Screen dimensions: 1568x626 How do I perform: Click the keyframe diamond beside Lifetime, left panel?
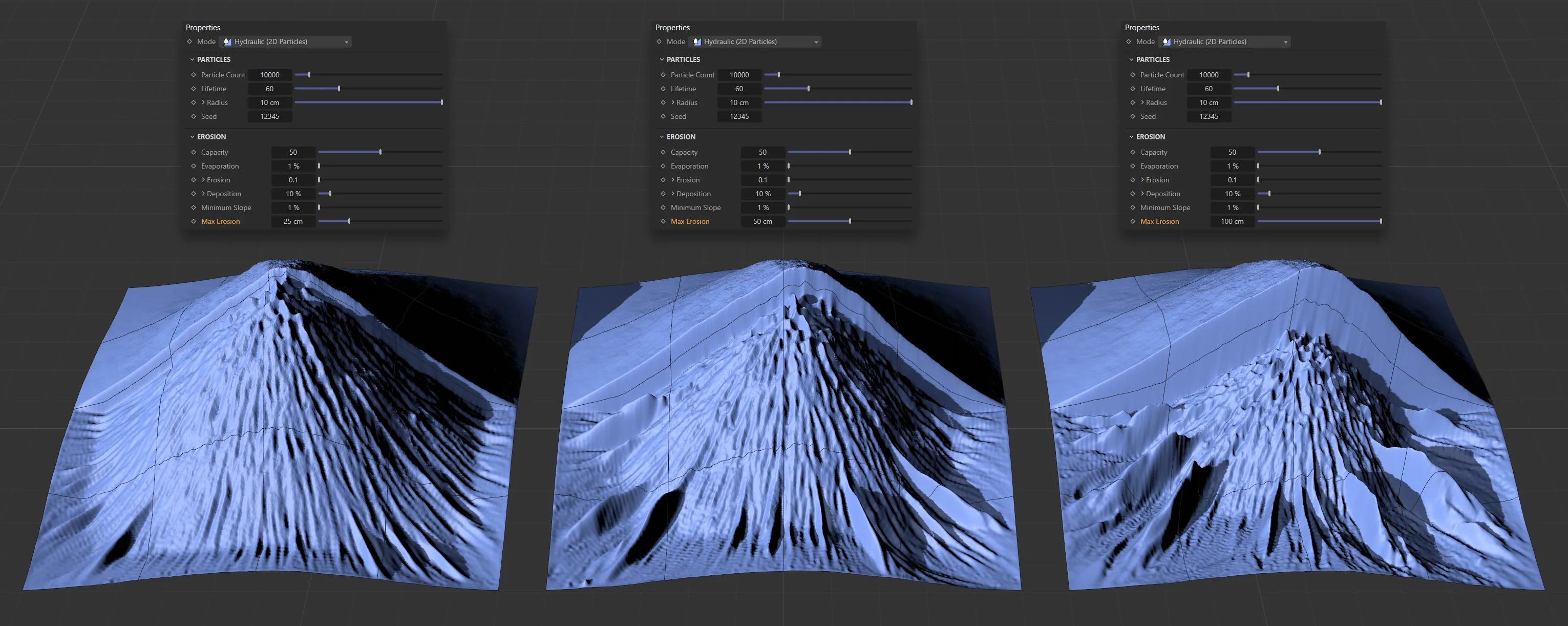point(194,88)
